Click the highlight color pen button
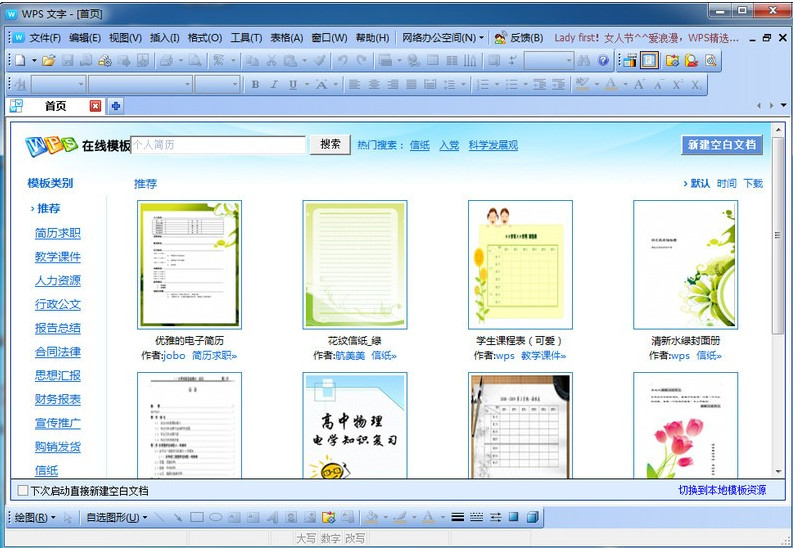Screen dimensions: 793x548 coord(582,85)
